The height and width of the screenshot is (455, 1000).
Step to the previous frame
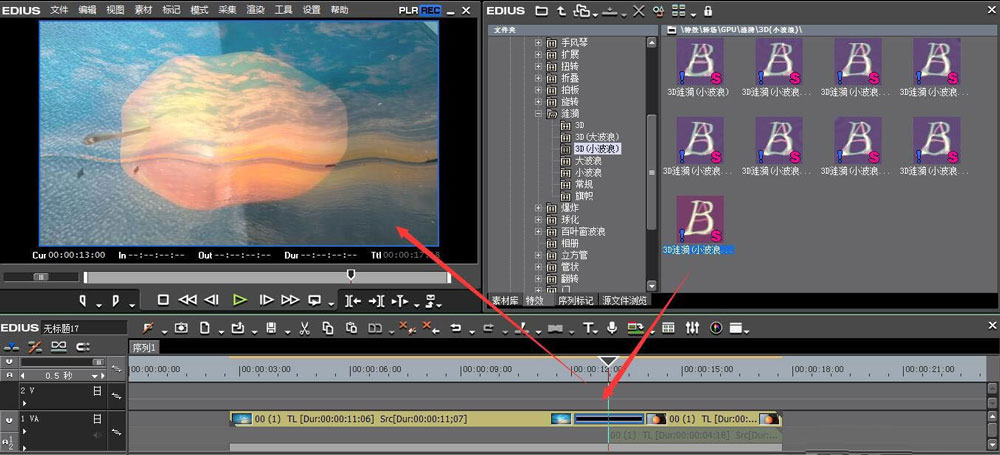point(212,300)
